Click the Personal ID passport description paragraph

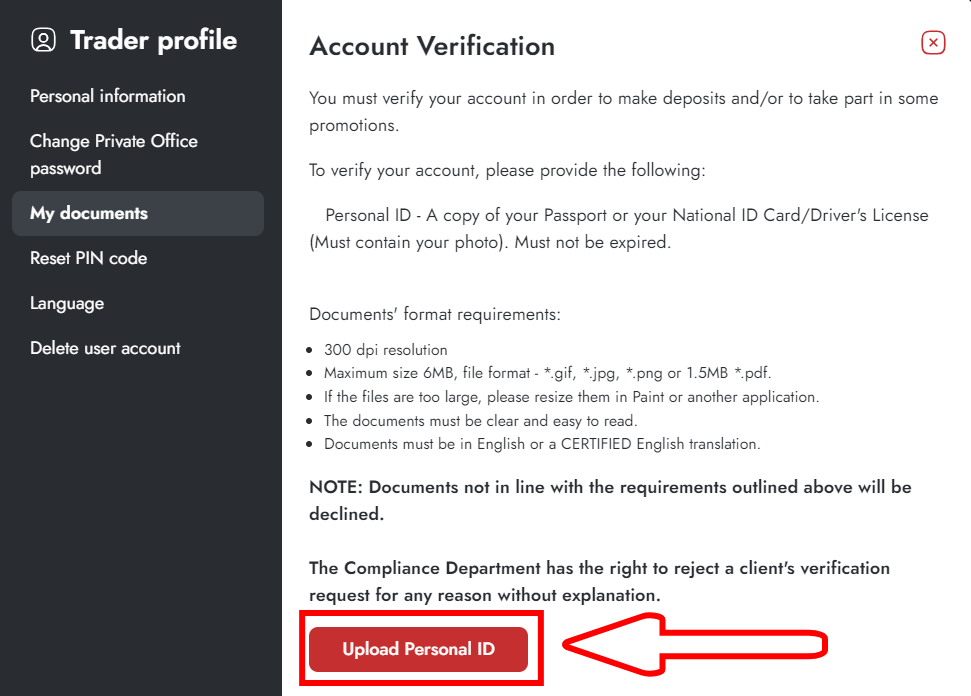pyautogui.click(x=619, y=228)
